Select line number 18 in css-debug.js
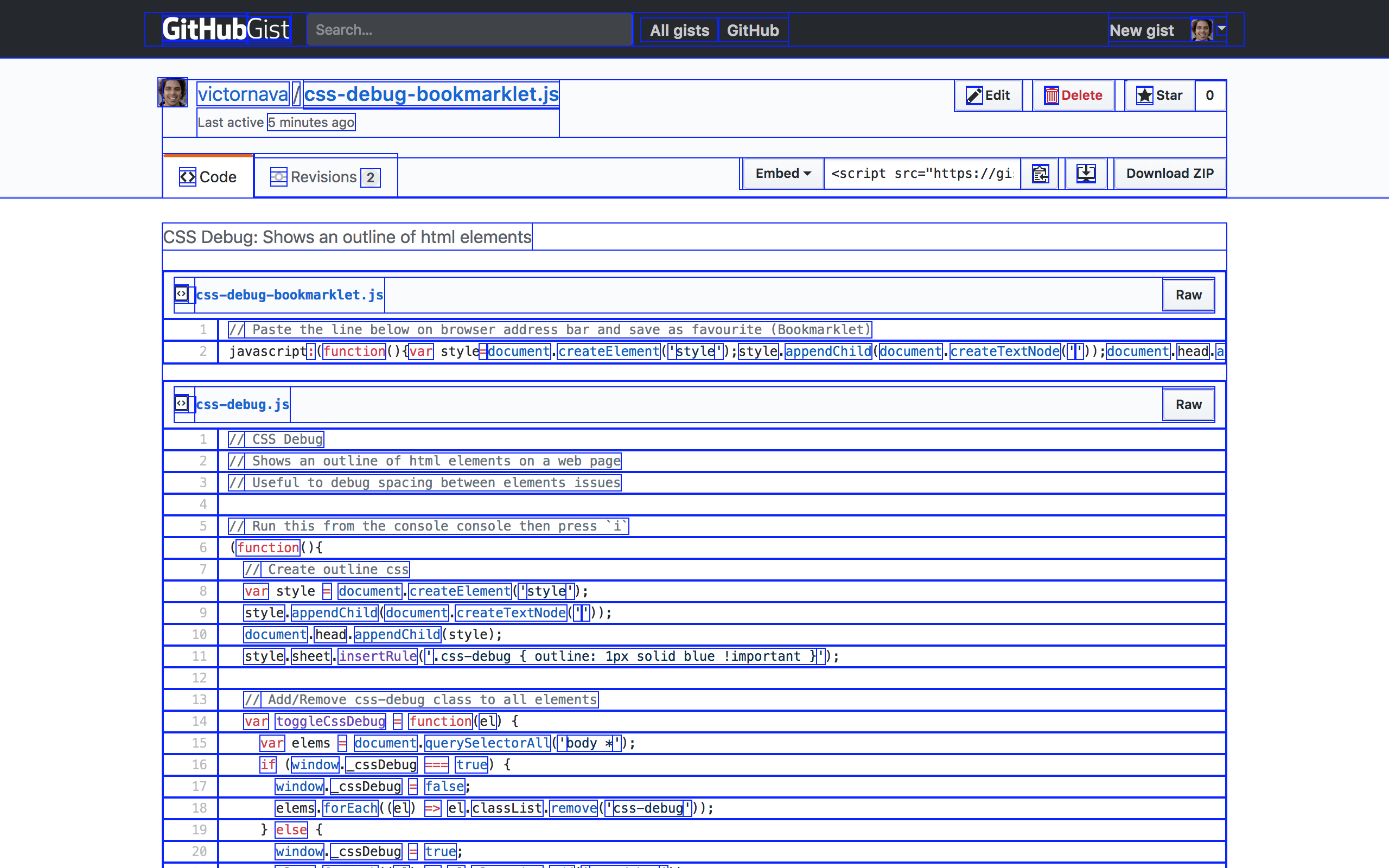Image resolution: width=1389 pixels, height=868 pixels. [x=191, y=808]
